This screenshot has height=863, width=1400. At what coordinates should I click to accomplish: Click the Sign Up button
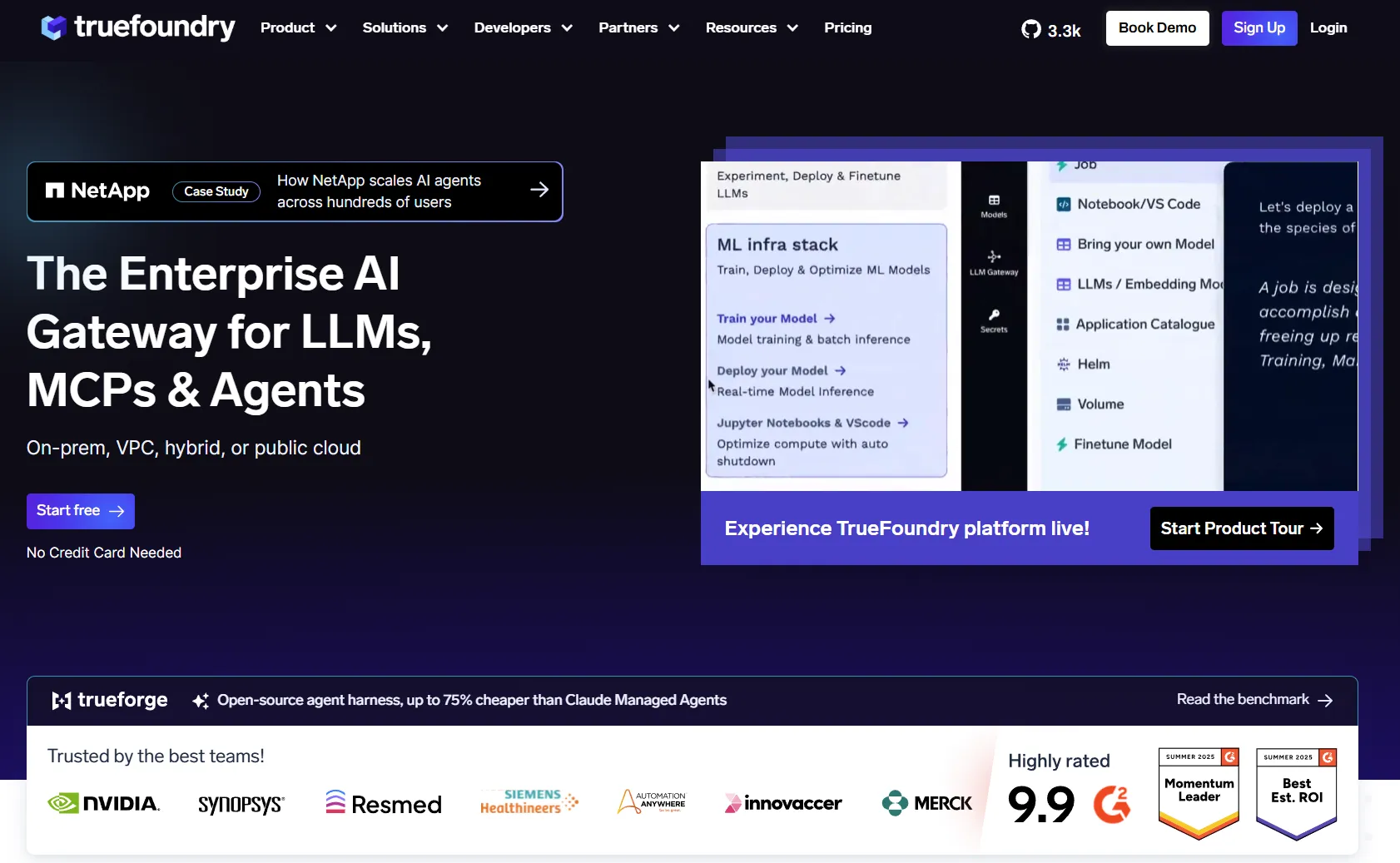coord(1259,28)
